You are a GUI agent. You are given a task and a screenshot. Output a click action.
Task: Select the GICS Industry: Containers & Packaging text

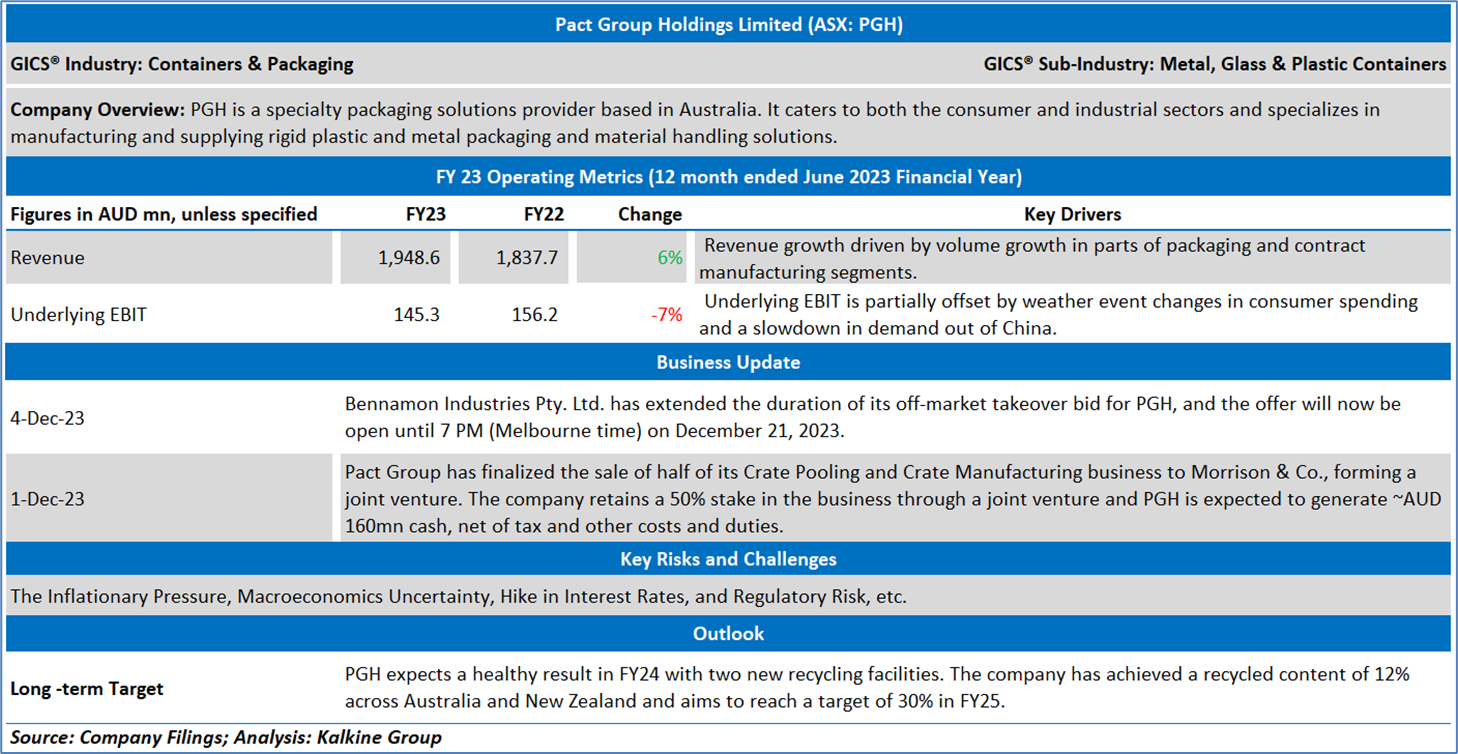[x=182, y=64]
